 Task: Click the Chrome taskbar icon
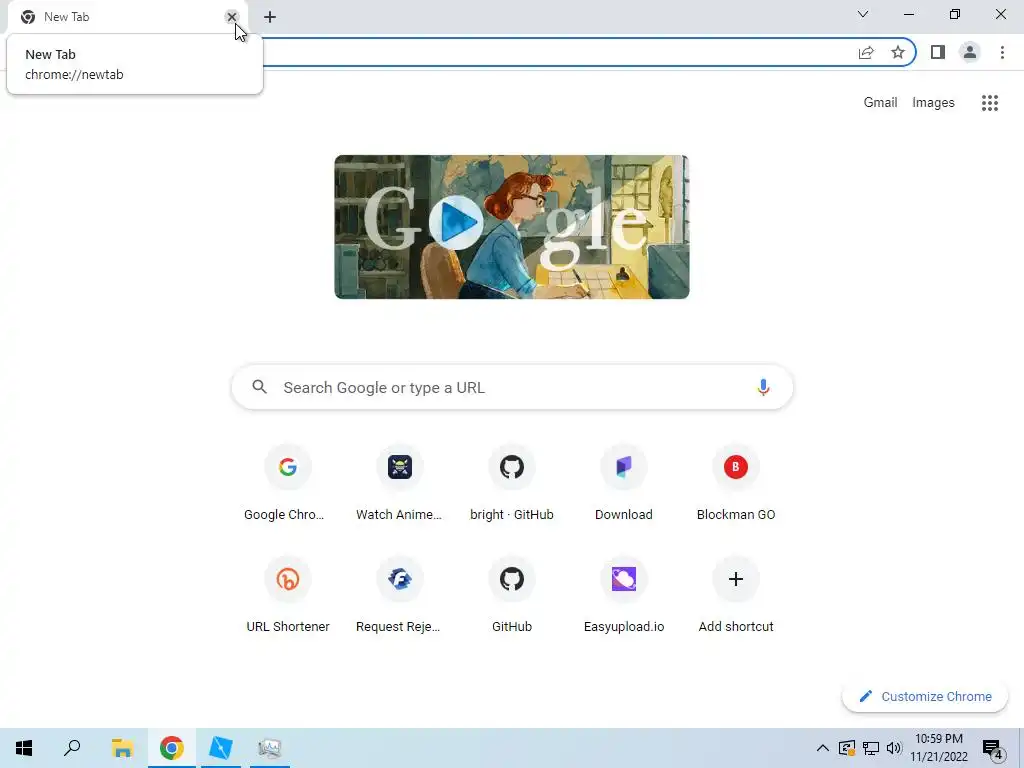(x=171, y=748)
